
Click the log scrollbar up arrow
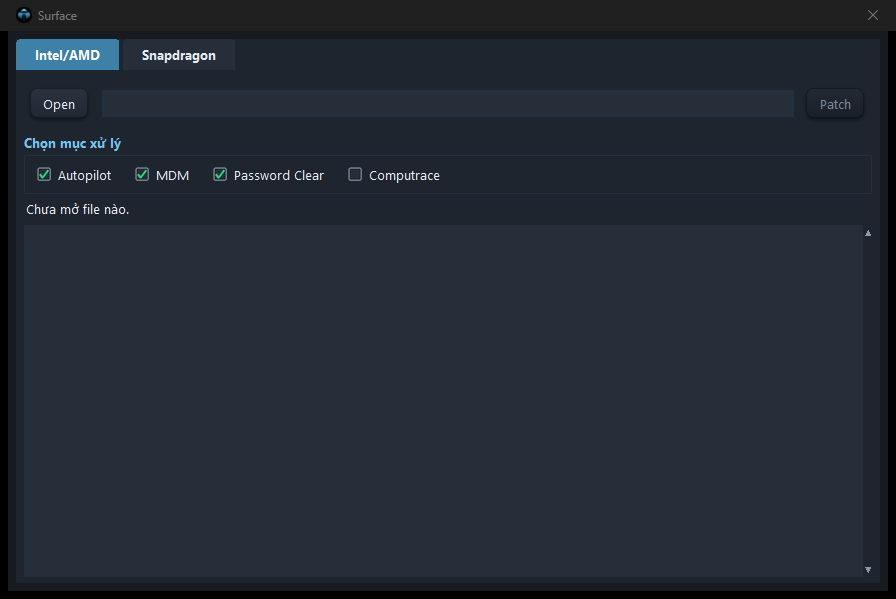868,233
